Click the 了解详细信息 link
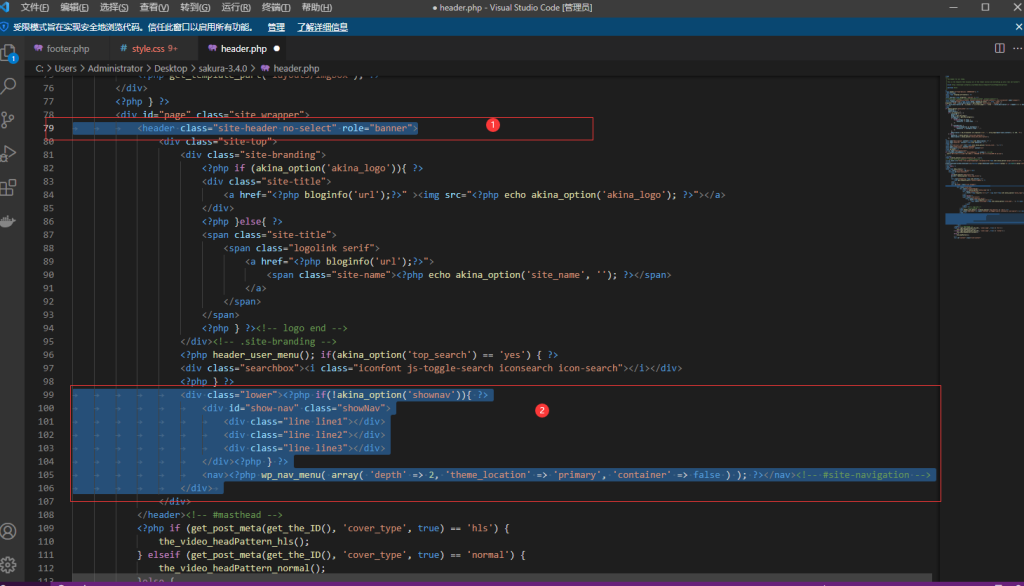The image size is (1024, 586). (x=322, y=27)
